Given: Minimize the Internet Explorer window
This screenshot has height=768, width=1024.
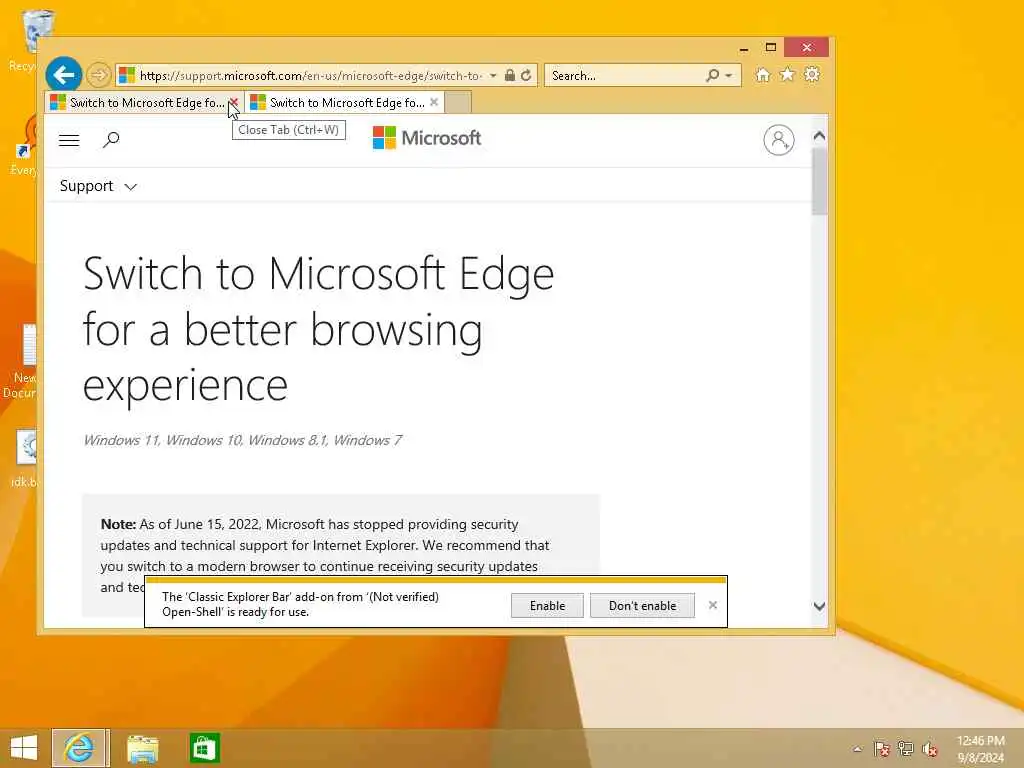Looking at the screenshot, I should [744, 48].
